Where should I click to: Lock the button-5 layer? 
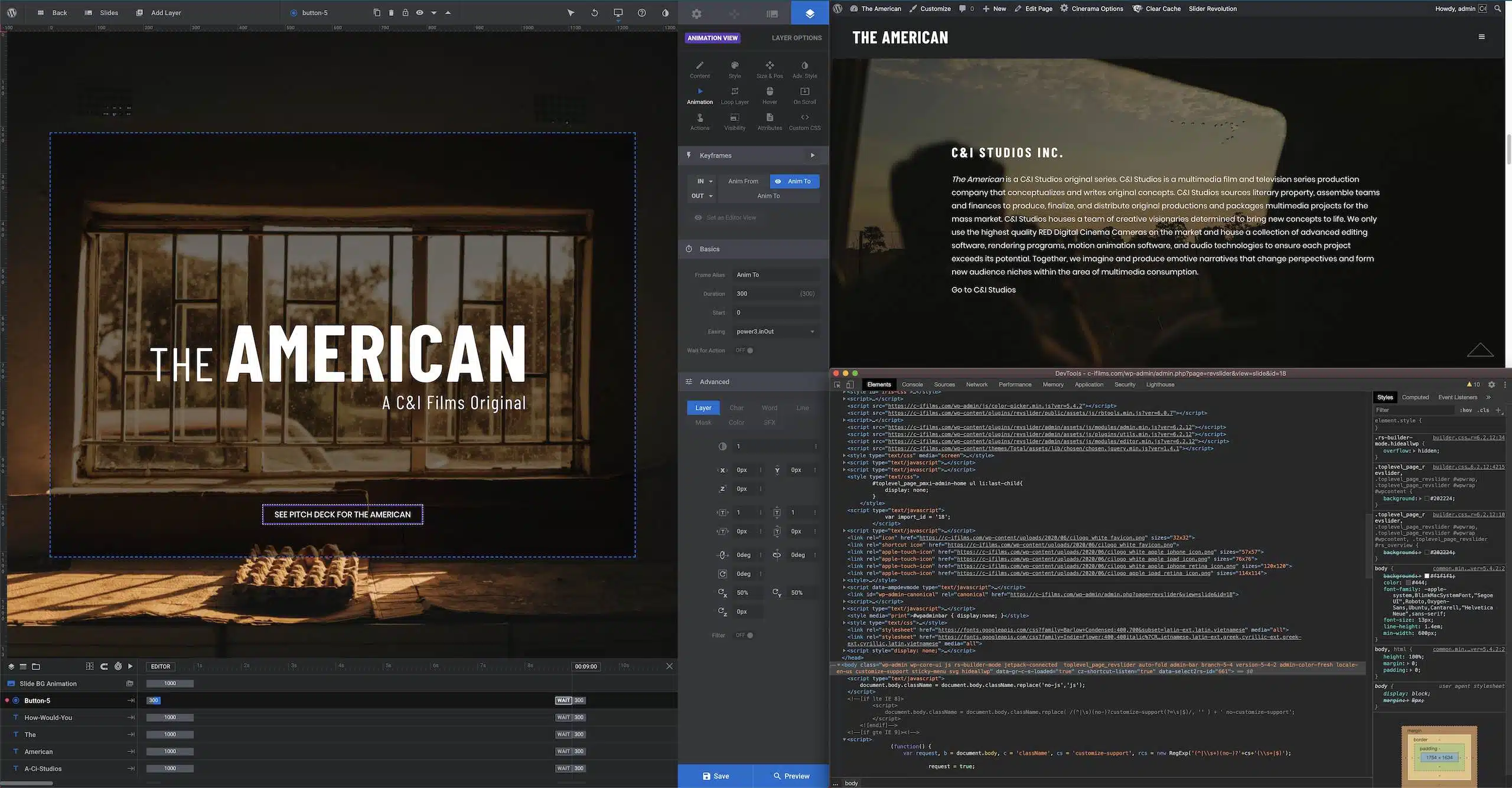(x=405, y=12)
